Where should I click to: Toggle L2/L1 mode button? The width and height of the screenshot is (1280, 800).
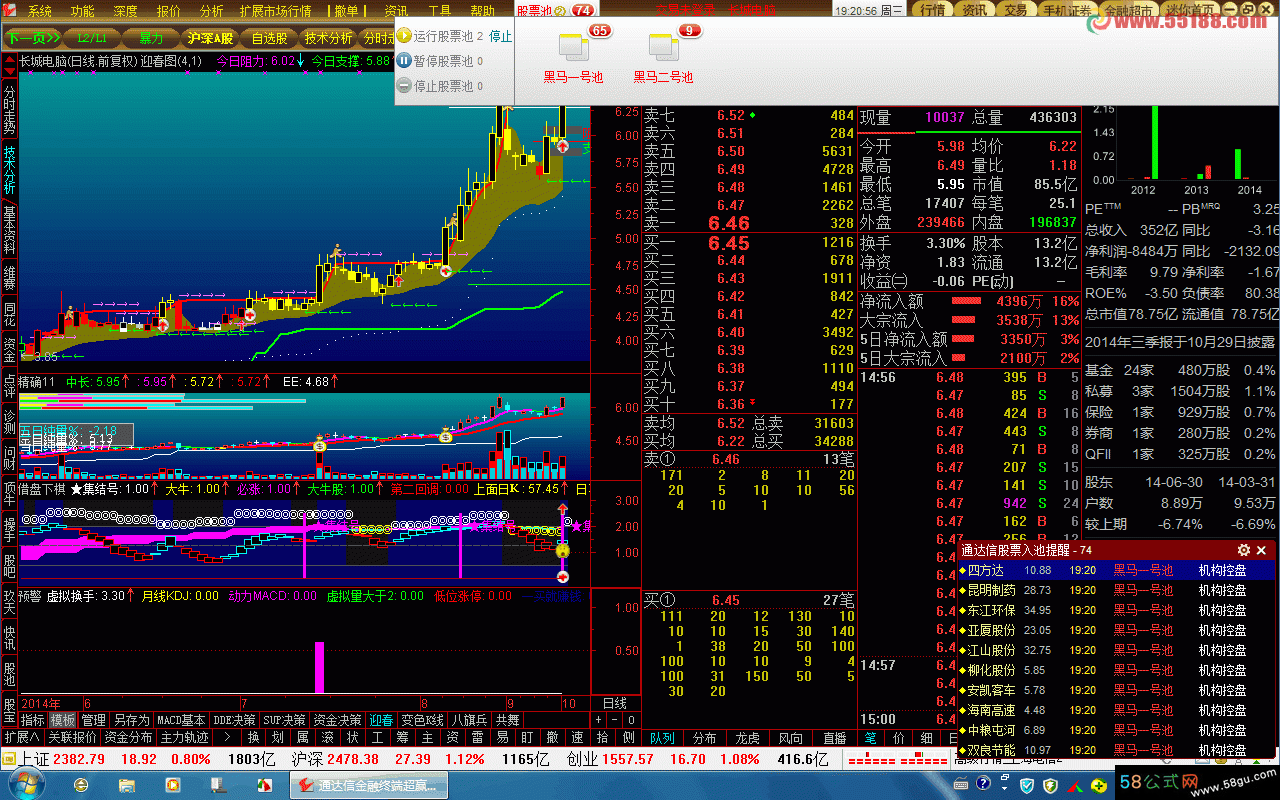click(91, 39)
